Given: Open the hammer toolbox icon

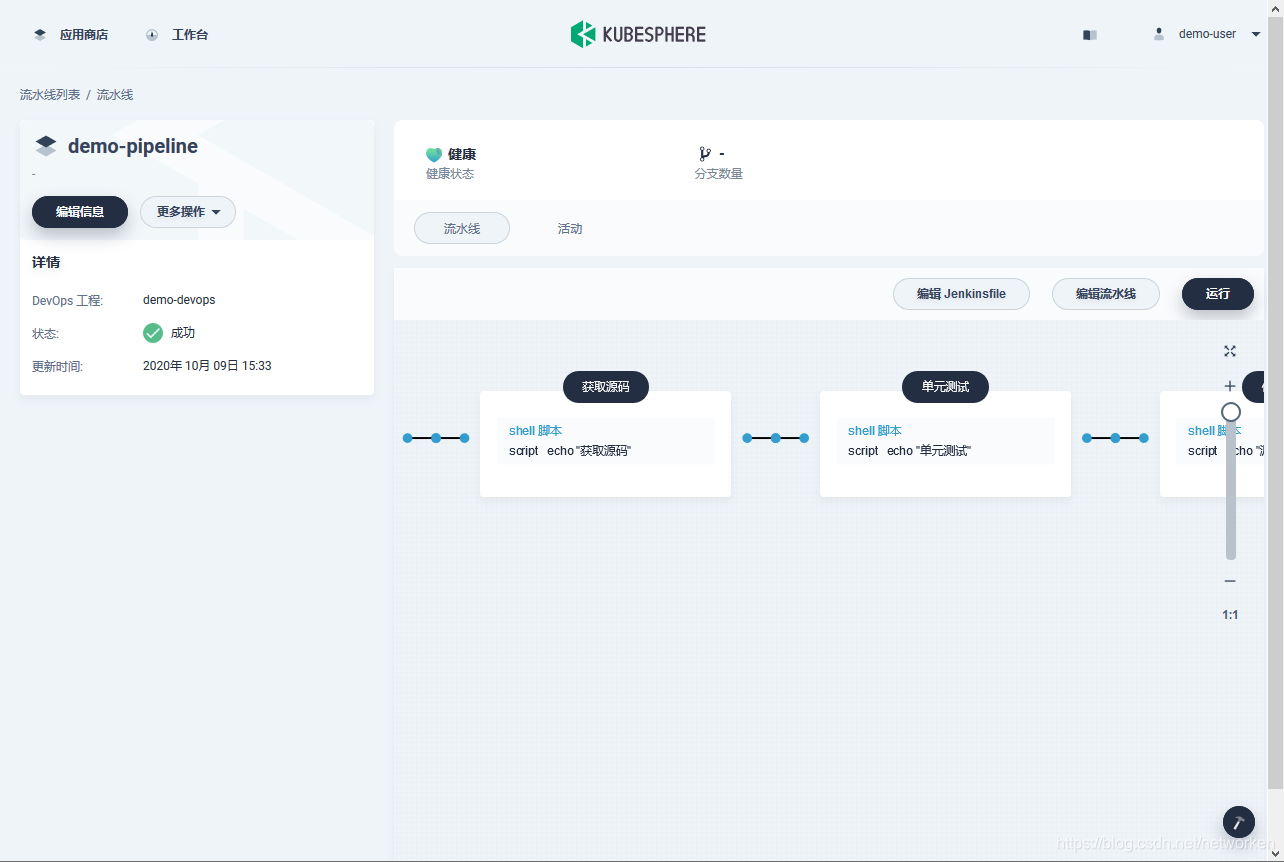Looking at the screenshot, I should pos(1239,822).
